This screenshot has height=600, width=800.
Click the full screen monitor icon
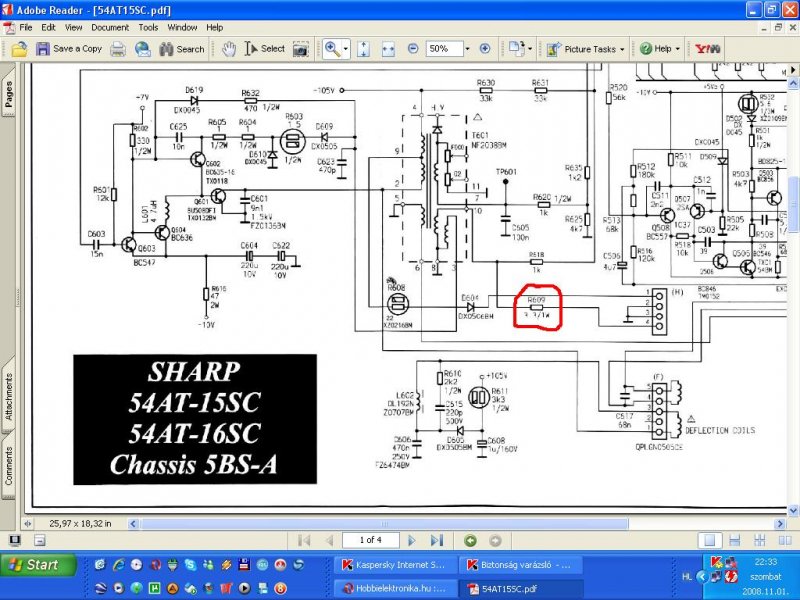15,540
